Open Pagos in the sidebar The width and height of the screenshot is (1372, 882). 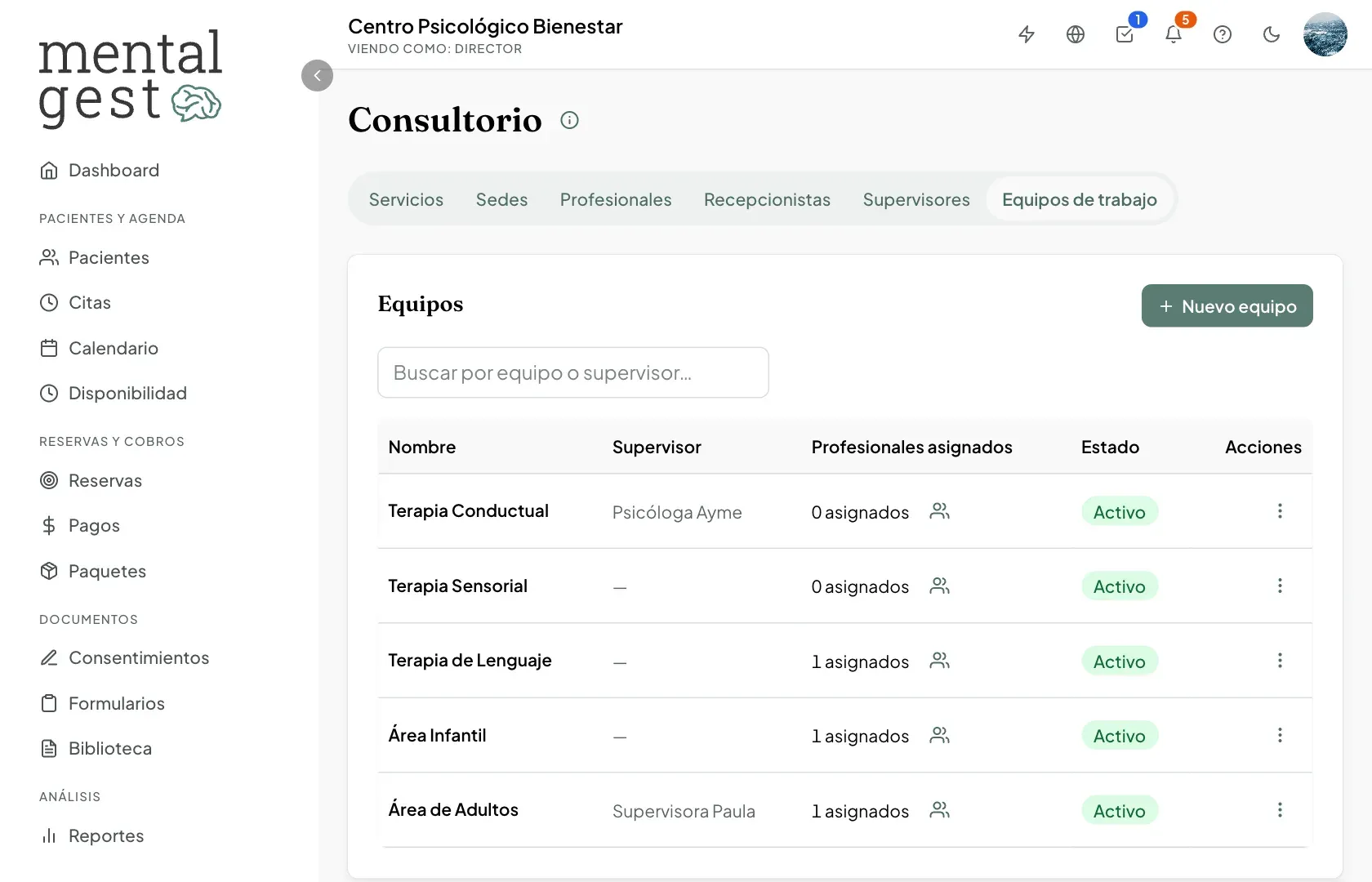[80, 526]
